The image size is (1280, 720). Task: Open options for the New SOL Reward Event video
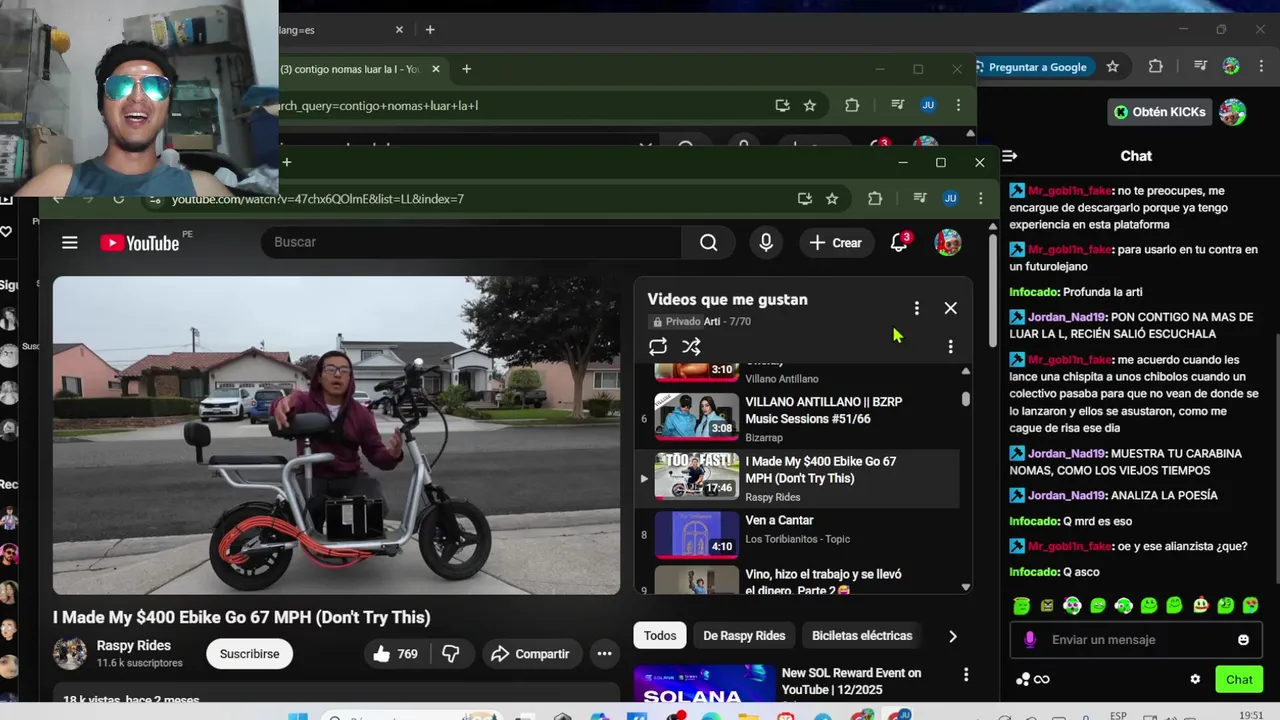(966, 675)
